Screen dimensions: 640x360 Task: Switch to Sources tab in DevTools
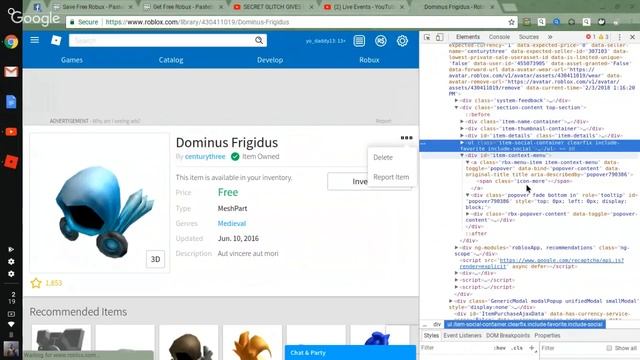pos(529,37)
